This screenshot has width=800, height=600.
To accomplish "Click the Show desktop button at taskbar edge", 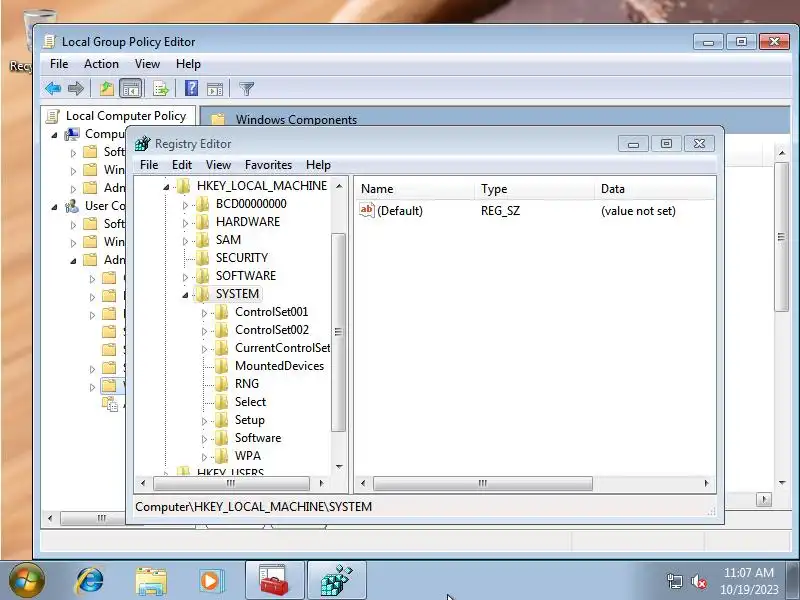I will coord(794,580).
